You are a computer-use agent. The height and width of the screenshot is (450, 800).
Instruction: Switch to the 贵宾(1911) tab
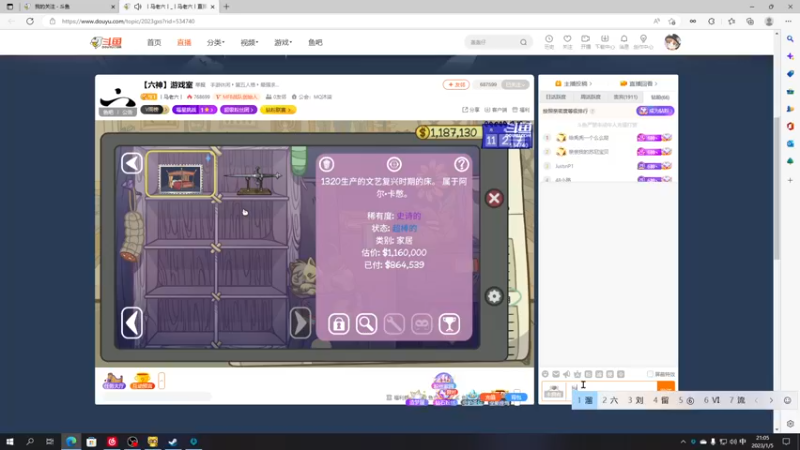[x=626, y=97]
